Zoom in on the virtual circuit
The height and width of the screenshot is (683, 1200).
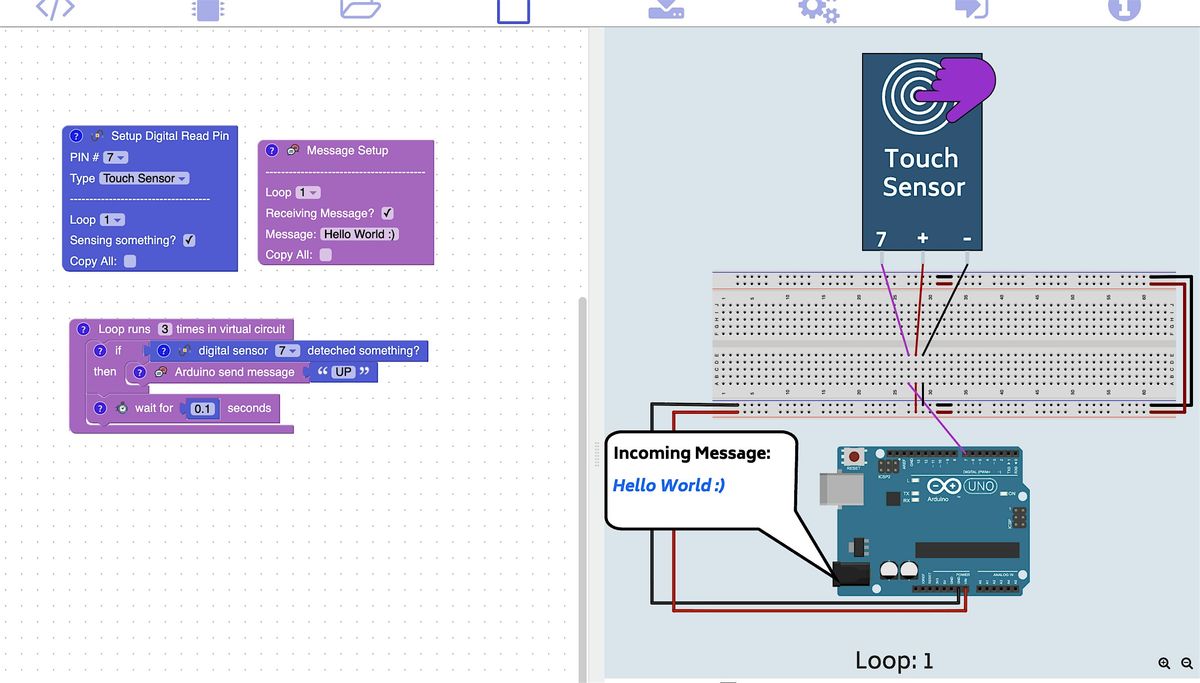coord(1164,663)
